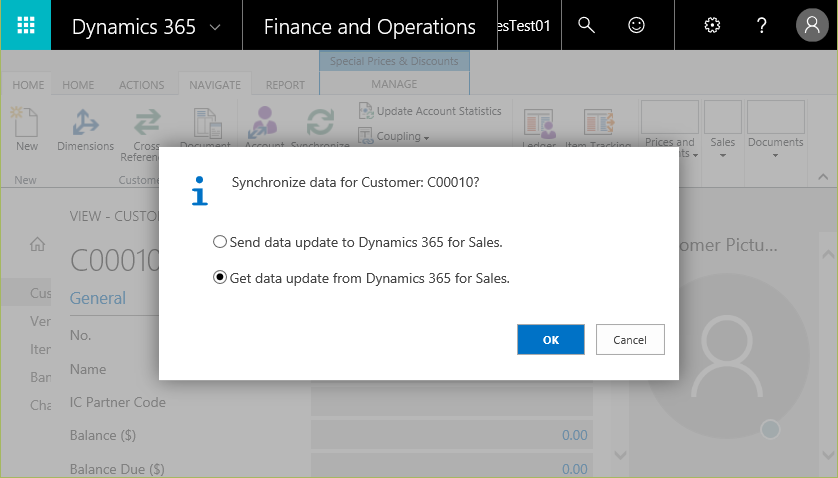Click the Cancel button

630,340
